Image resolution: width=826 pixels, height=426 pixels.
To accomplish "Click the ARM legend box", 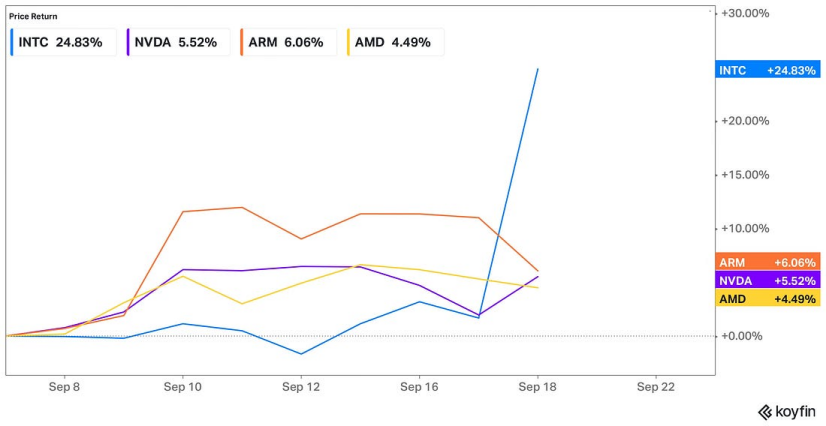I will [286, 42].
